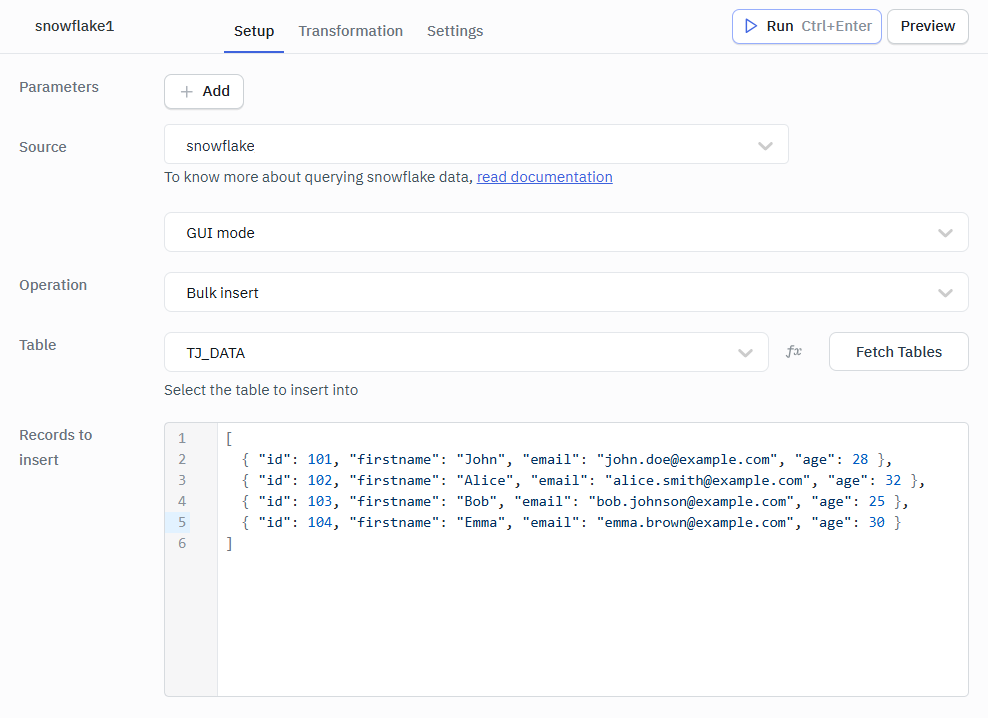Click the query name snowflake1

pyautogui.click(x=74, y=26)
